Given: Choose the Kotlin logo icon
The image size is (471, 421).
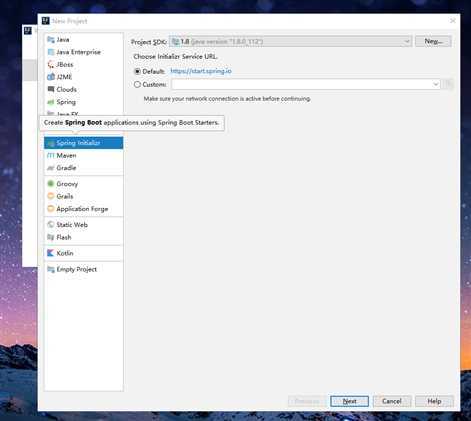Looking at the screenshot, I should [51, 253].
